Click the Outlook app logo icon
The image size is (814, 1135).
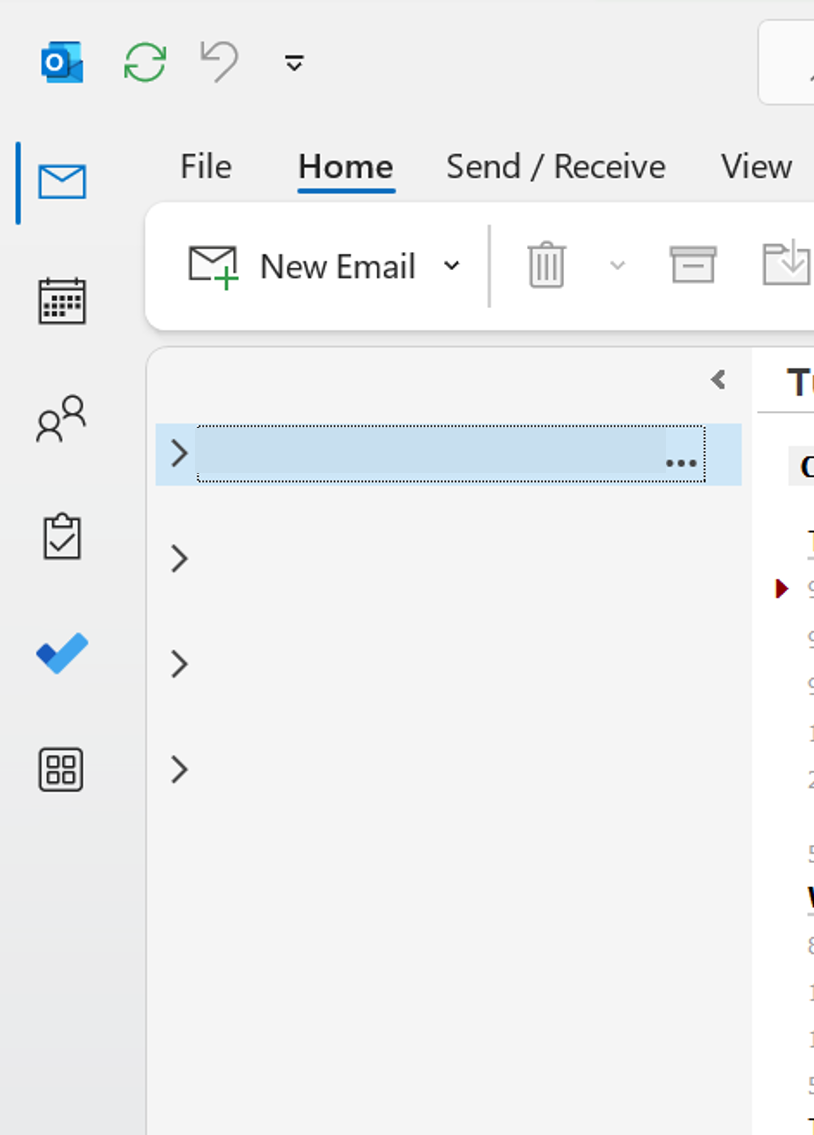coord(62,62)
